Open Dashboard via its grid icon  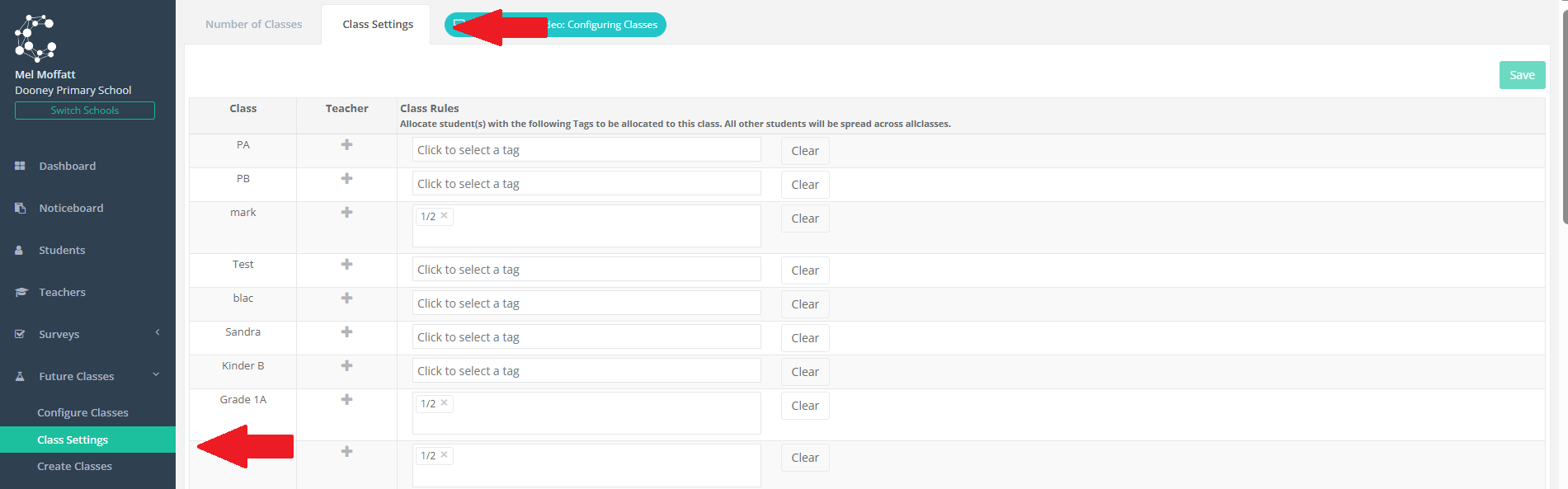click(20, 166)
